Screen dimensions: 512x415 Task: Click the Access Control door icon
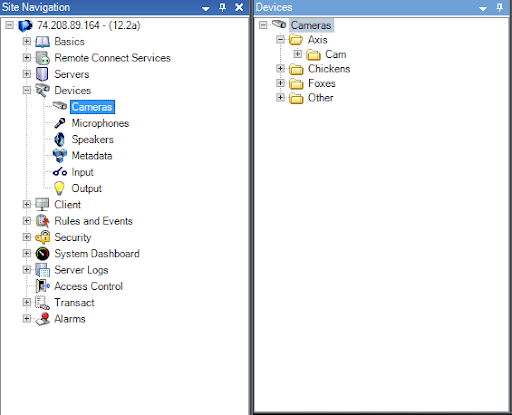point(43,286)
